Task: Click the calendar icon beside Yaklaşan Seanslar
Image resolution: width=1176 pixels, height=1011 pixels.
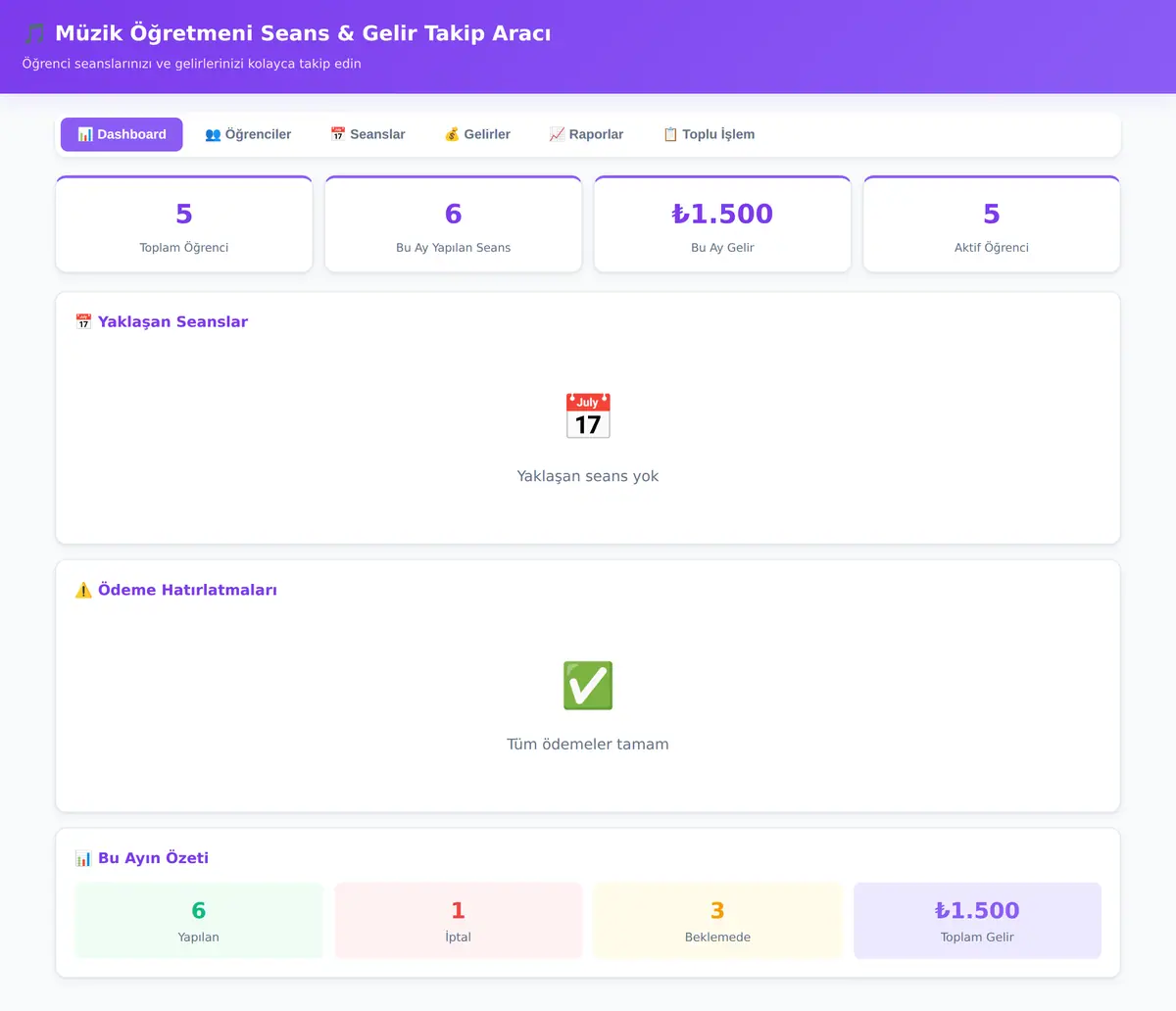Action: [83, 321]
